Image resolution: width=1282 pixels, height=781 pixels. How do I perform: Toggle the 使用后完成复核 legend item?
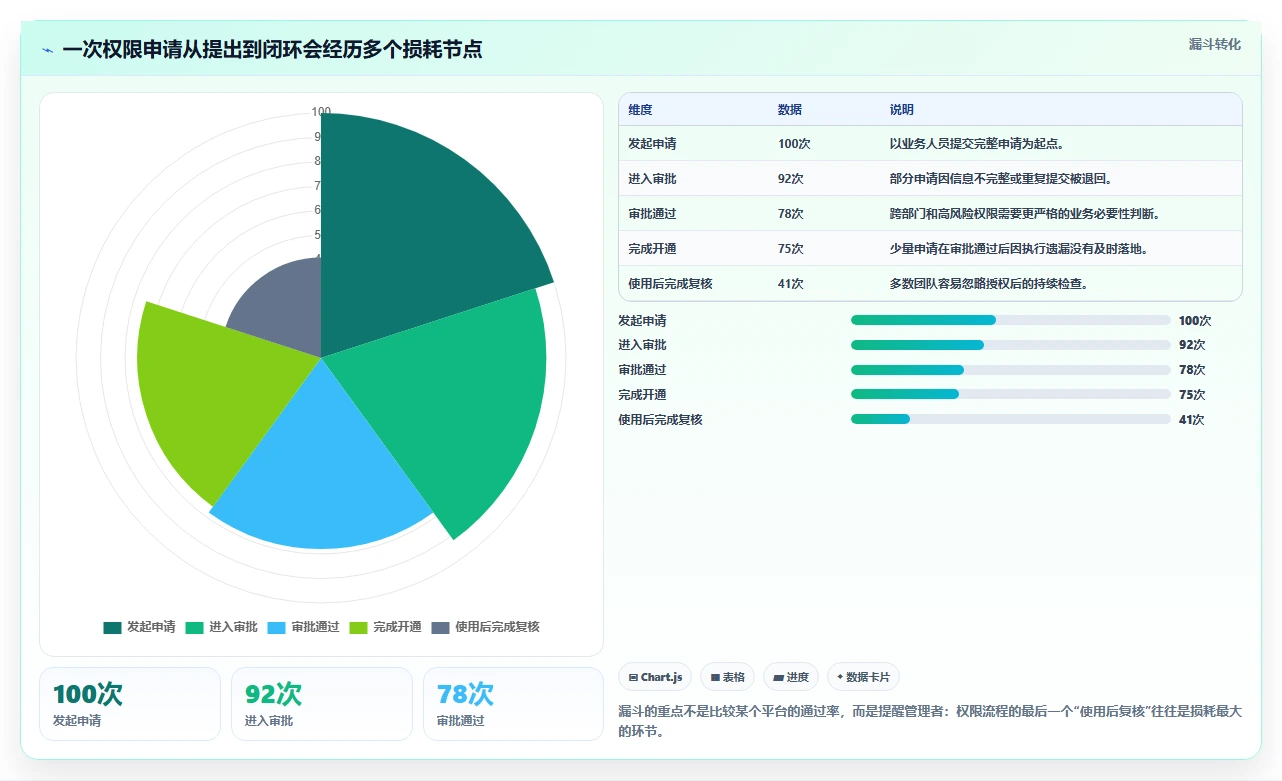pyautogui.click(x=485, y=627)
